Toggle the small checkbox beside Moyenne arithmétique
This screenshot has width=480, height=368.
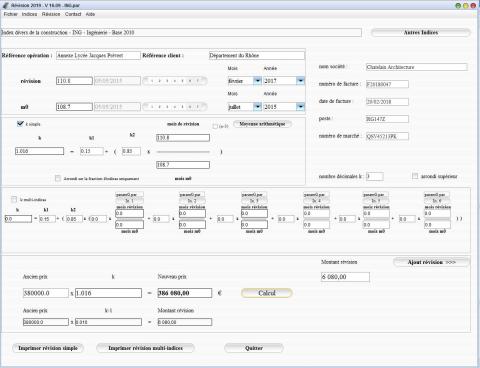(215, 126)
